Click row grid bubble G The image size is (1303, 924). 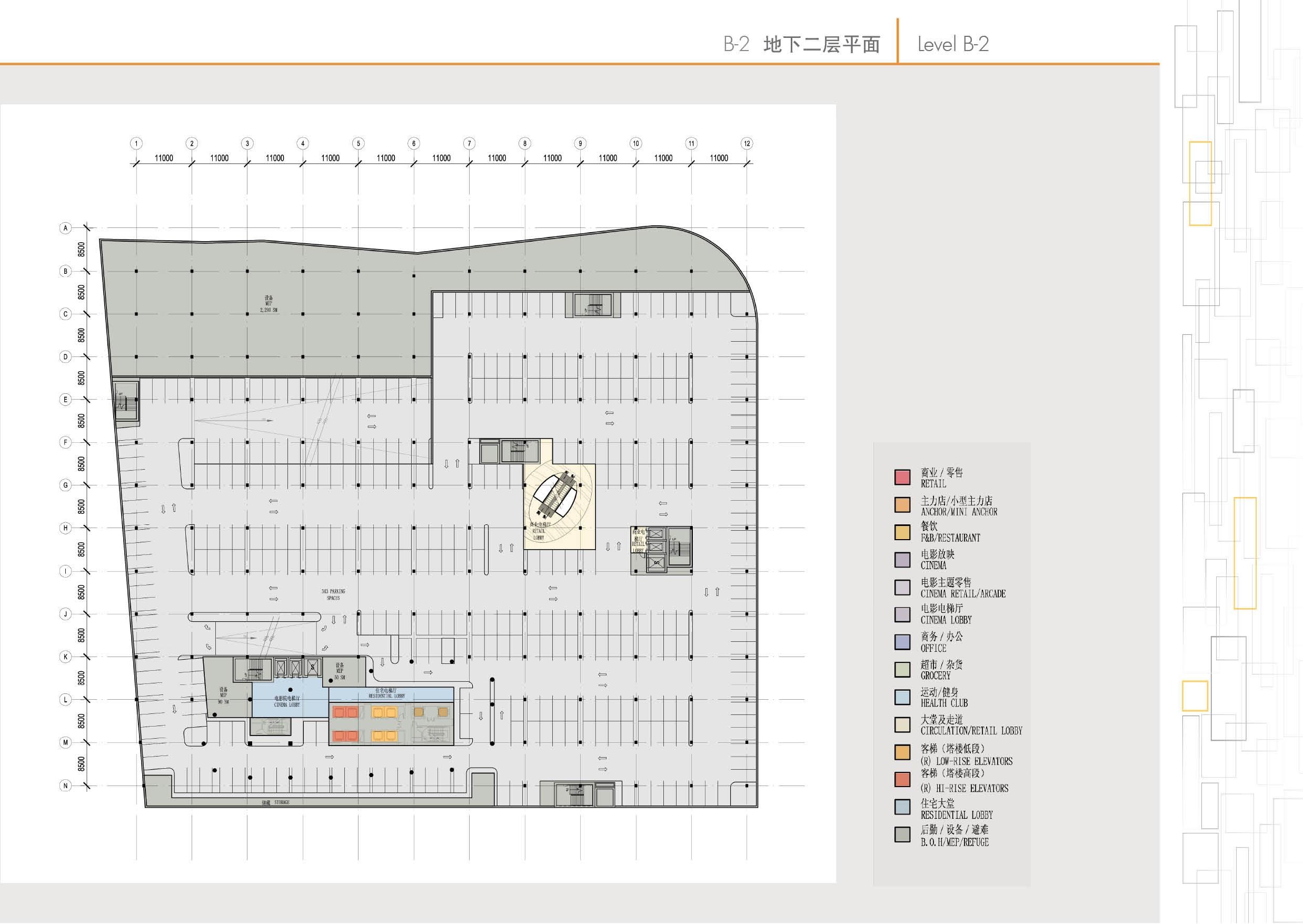[x=65, y=485]
